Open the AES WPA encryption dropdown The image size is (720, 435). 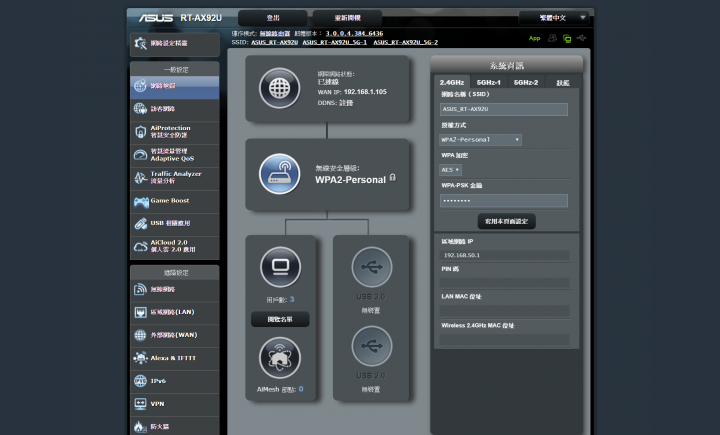450,170
